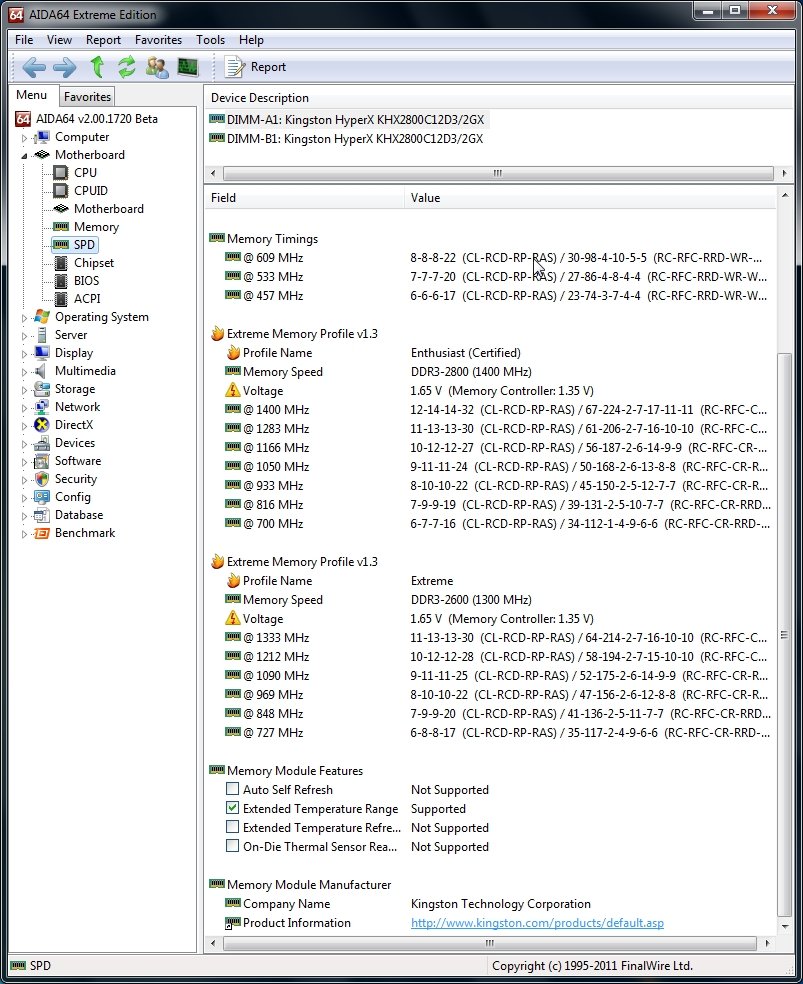Collapse the Motherboard tree node

(x=24, y=156)
